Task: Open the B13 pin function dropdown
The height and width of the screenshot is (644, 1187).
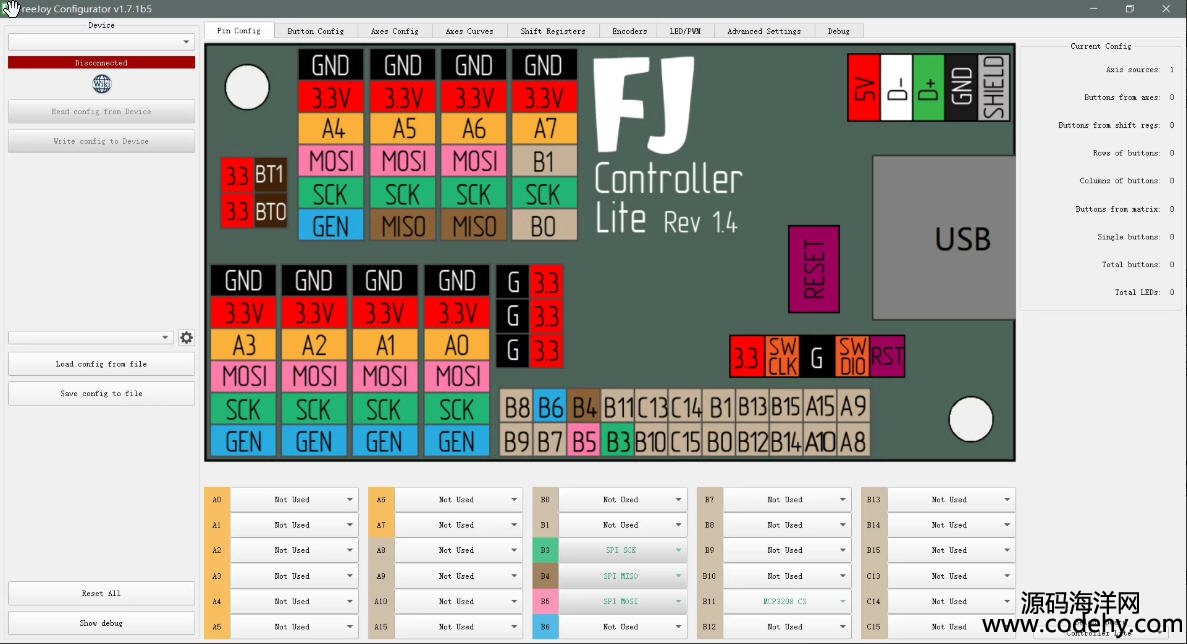Action: pyautogui.click(x=950, y=499)
